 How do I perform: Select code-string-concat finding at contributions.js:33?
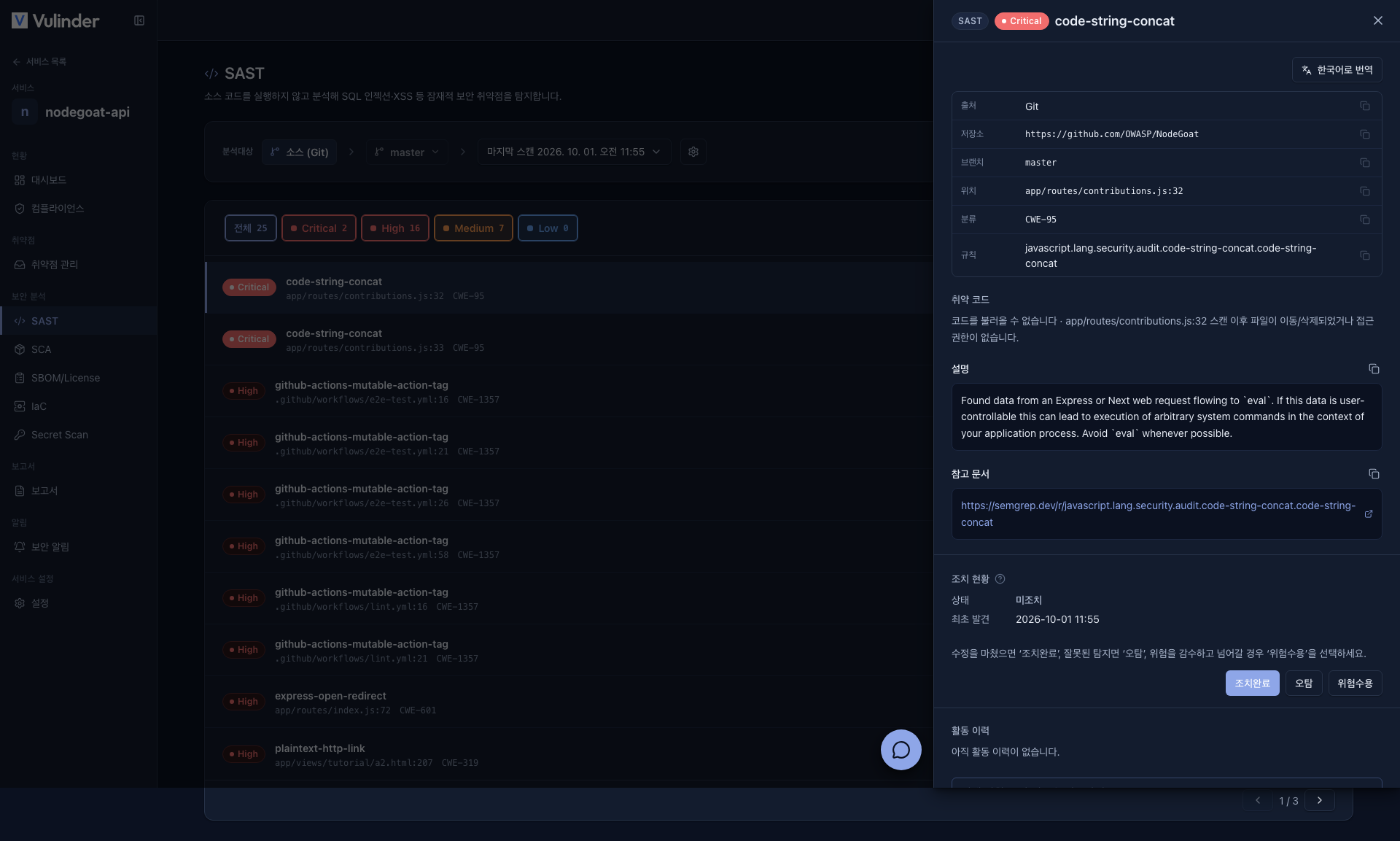(569, 340)
